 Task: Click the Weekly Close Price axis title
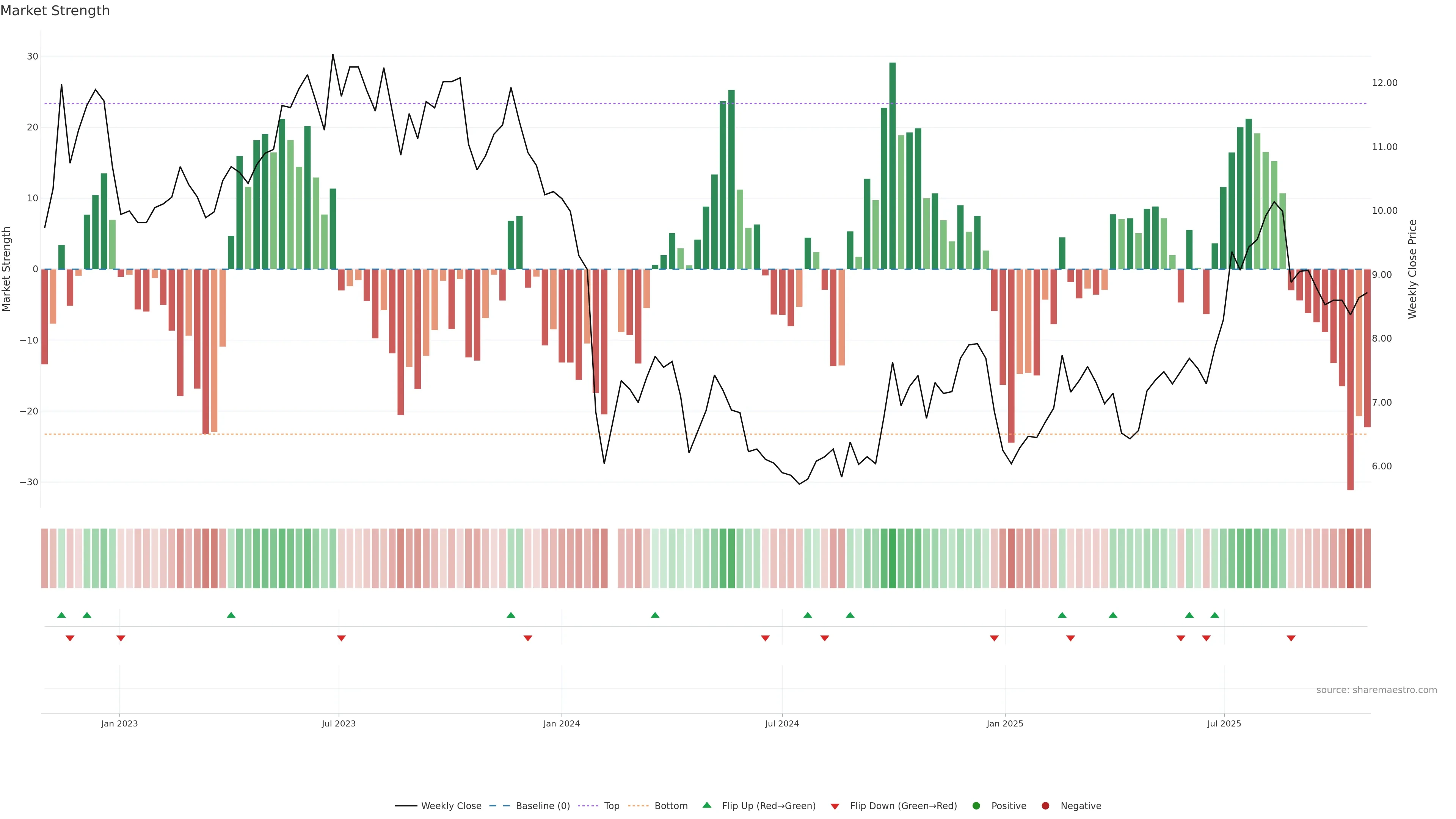pos(1412,269)
